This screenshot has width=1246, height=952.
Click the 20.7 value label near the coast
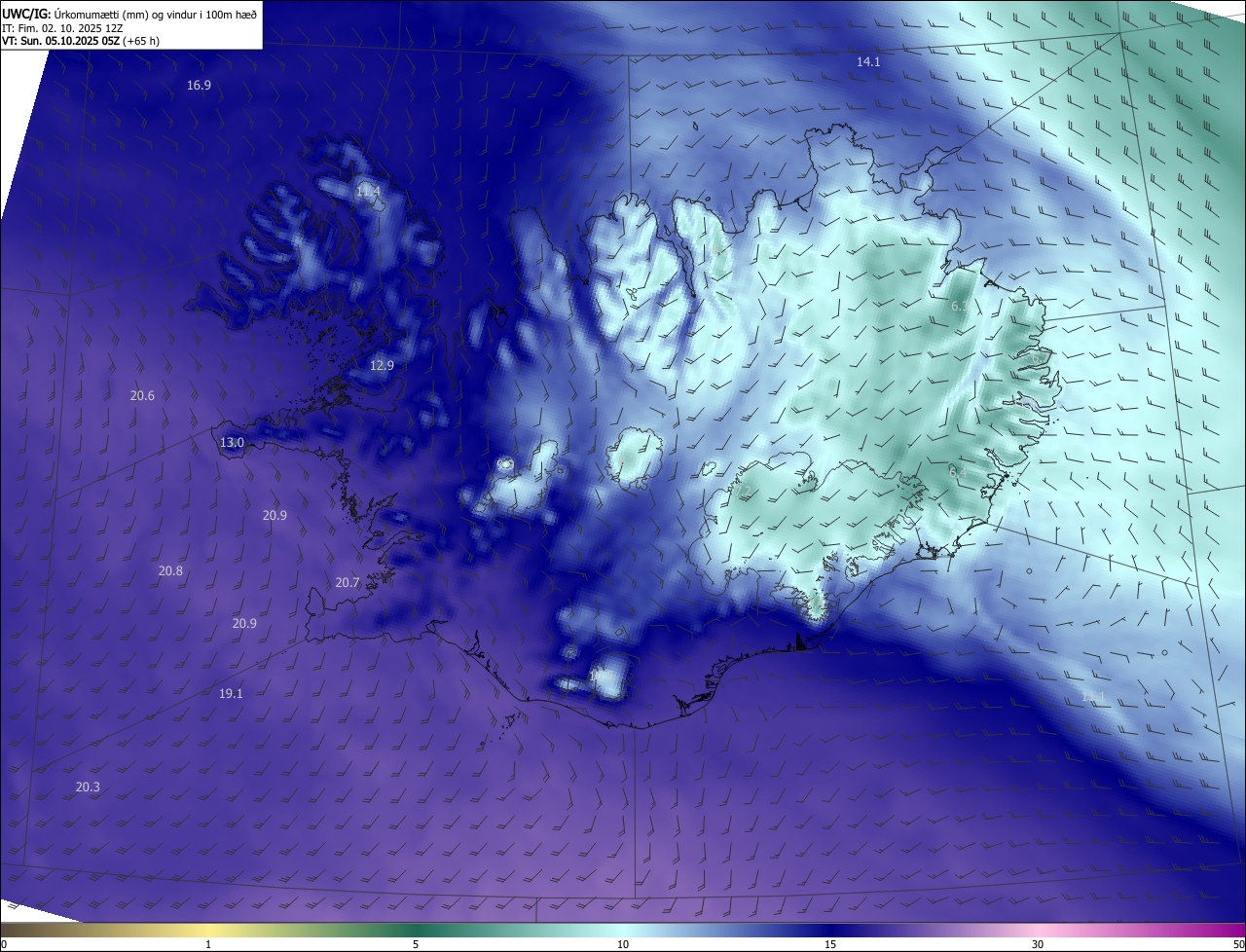[348, 582]
